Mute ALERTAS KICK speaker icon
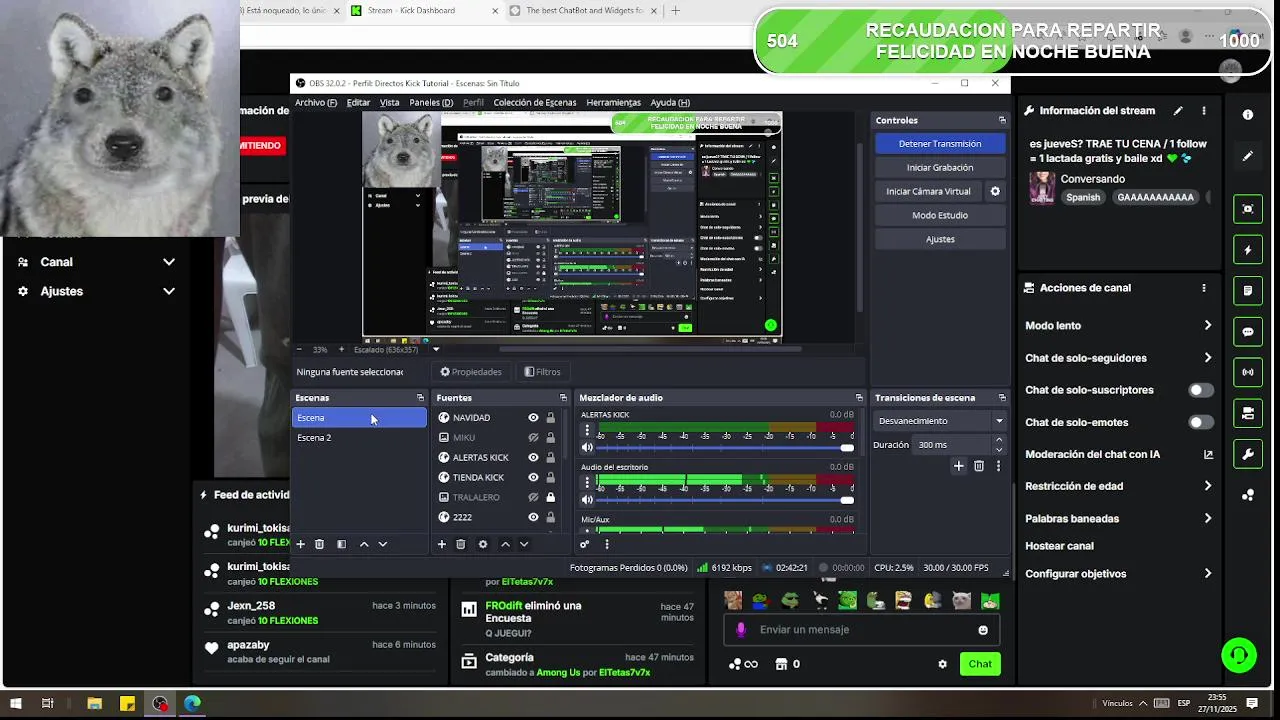 click(587, 447)
